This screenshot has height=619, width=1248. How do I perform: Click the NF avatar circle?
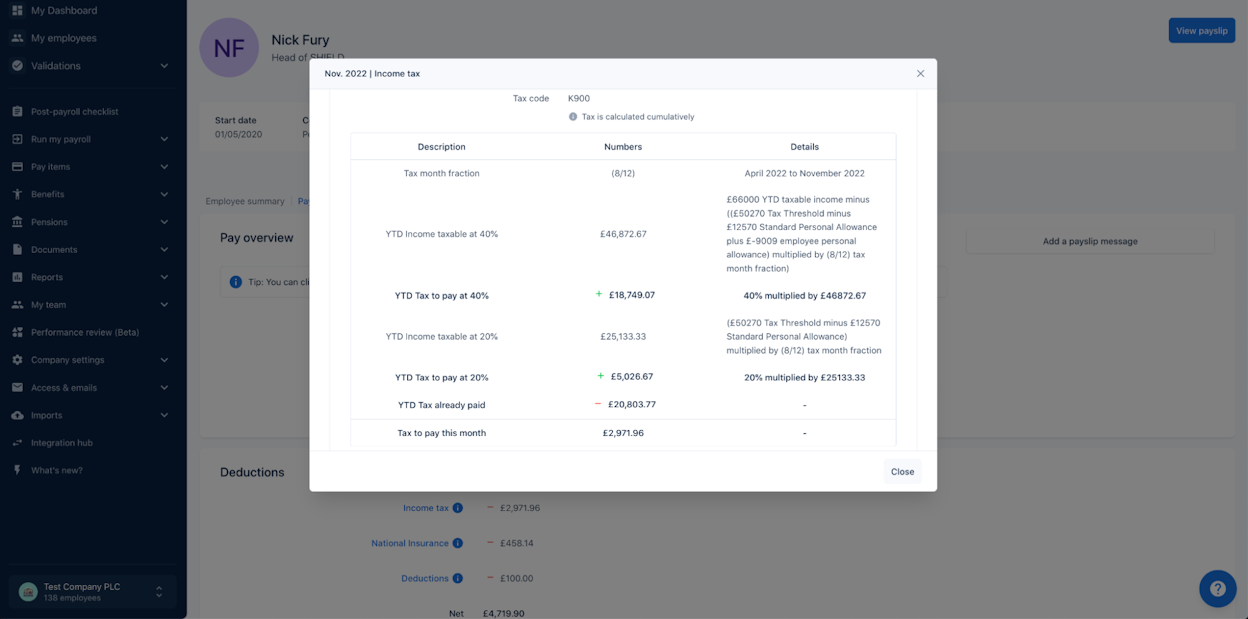[x=229, y=47]
